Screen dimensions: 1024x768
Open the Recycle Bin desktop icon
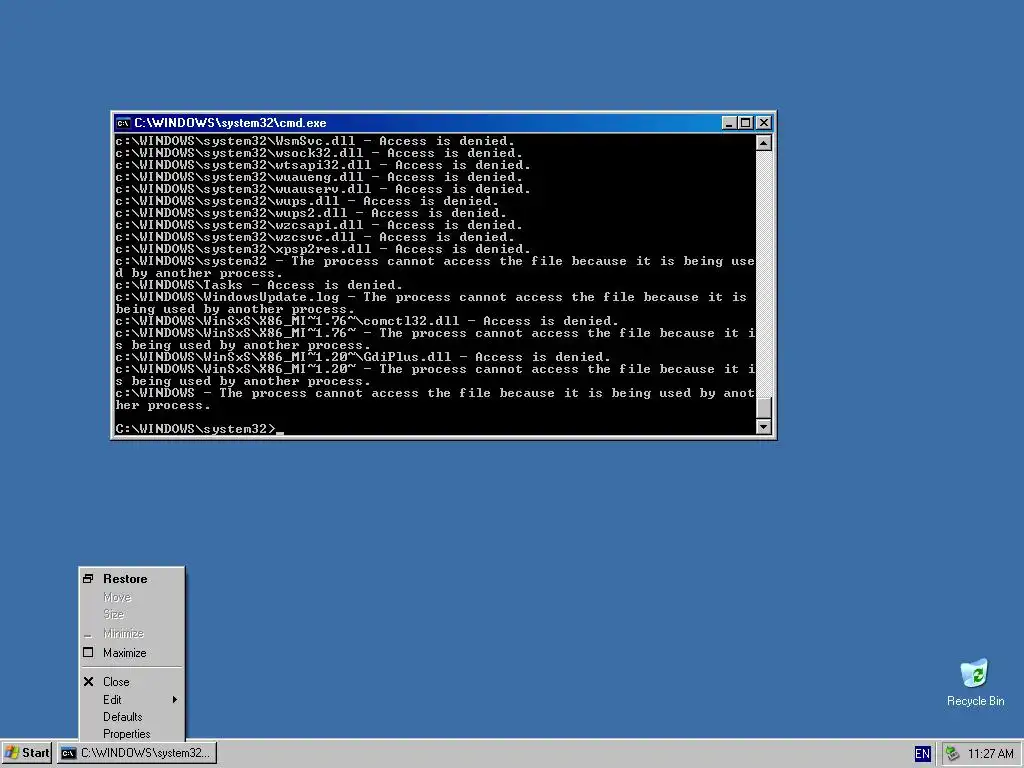pyautogui.click(x=975, y=683)
